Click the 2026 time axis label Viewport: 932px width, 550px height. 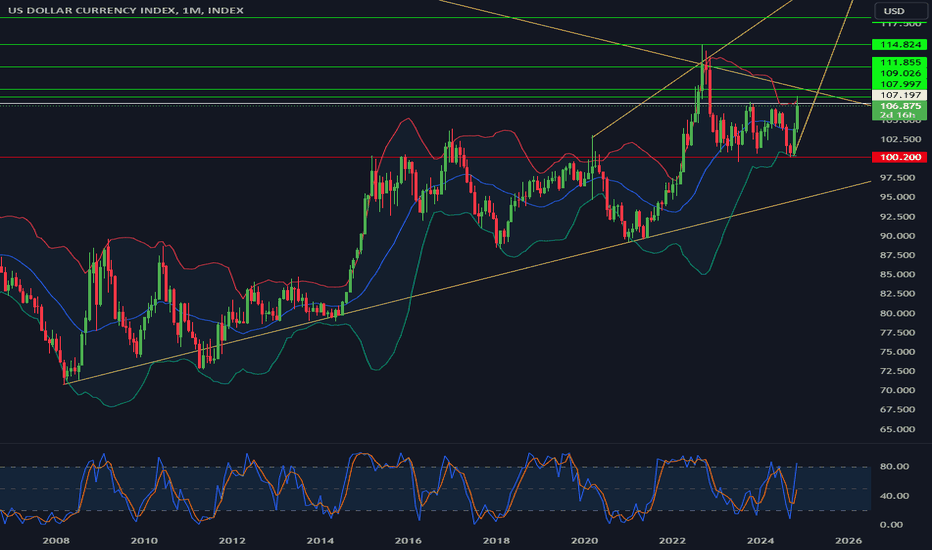pos(848,540)
